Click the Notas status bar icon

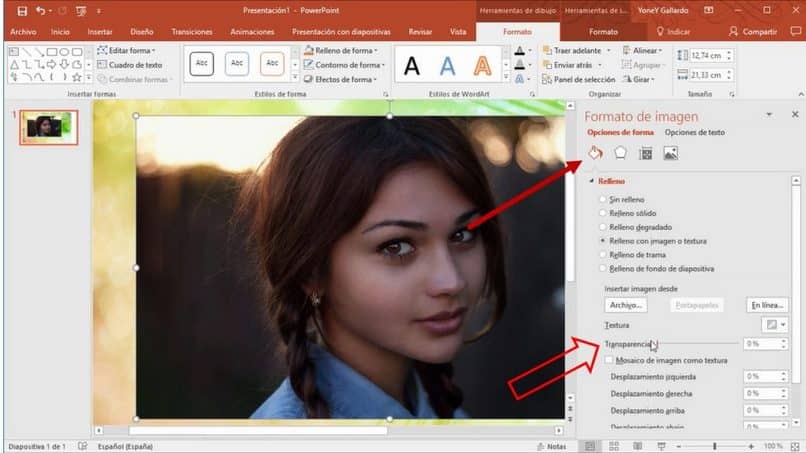click(x=551, y=446)
